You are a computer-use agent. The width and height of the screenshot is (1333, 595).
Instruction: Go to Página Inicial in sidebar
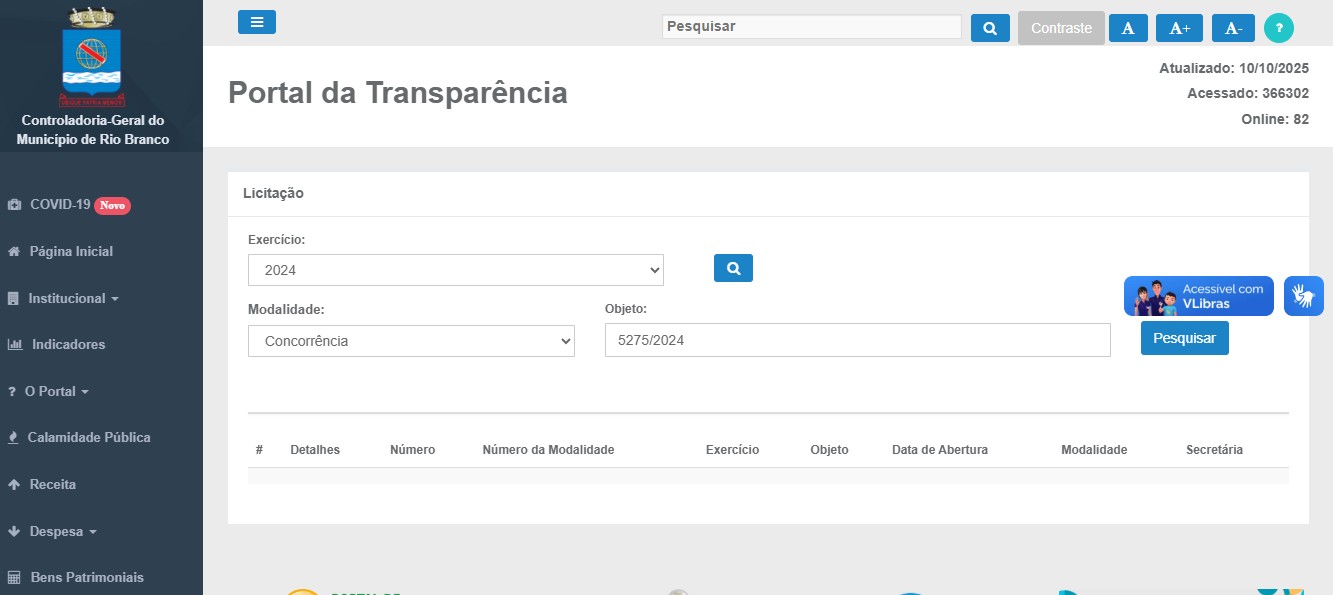tap(70, 251)
